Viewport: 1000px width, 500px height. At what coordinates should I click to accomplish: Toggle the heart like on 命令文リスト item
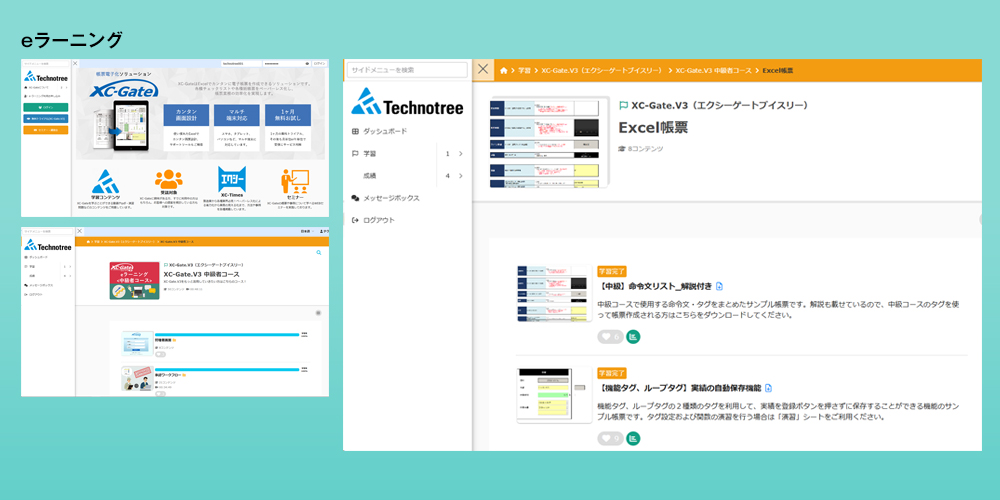click(x=610, y=337)
